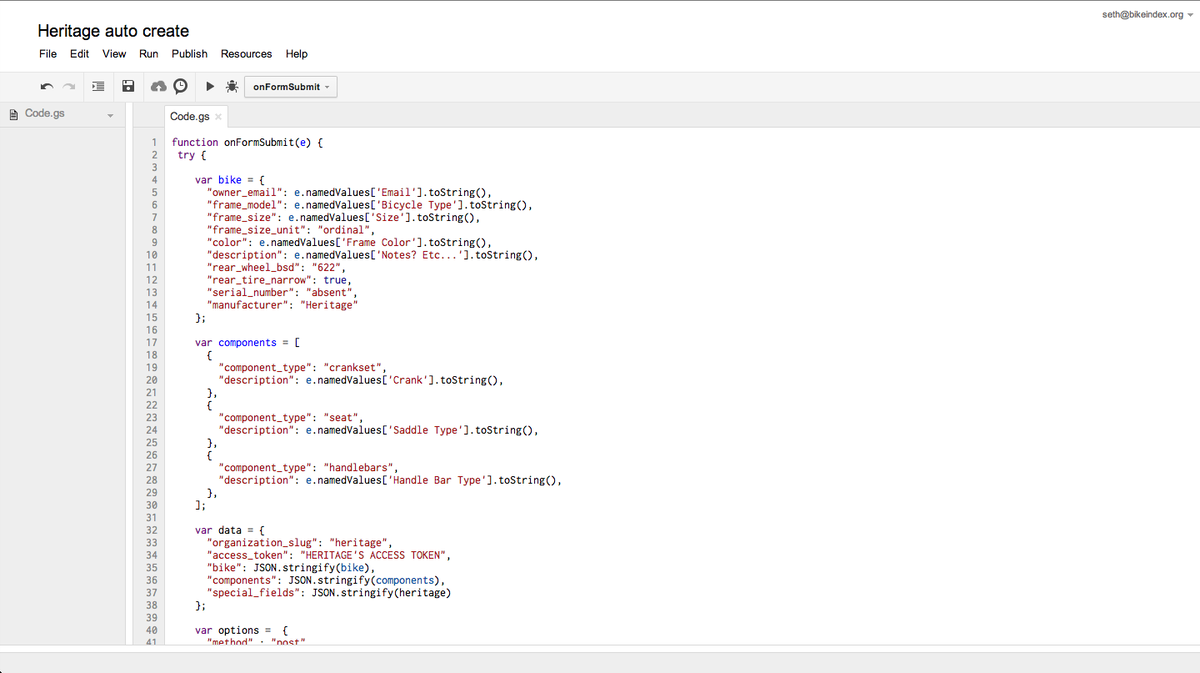View execution transcript using the clock icon
The image size is (1200, 673).
[180, 86]
